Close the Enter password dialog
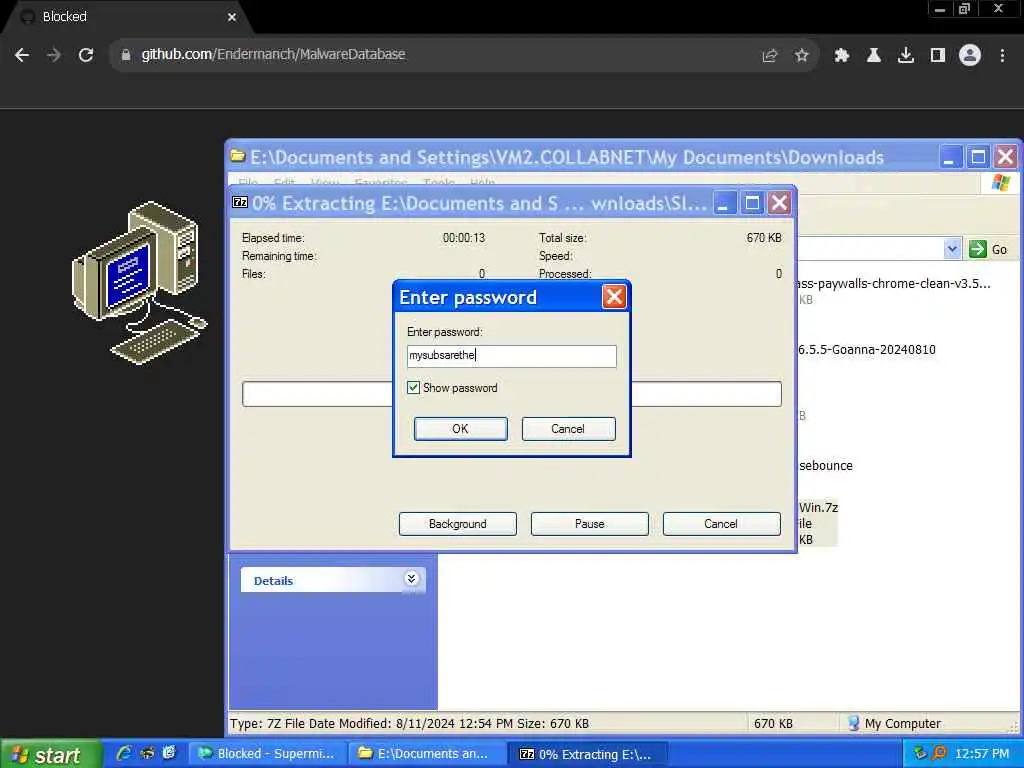This screenshot has width=1024, height=768. pyautogui.click(x=614, y=297)
